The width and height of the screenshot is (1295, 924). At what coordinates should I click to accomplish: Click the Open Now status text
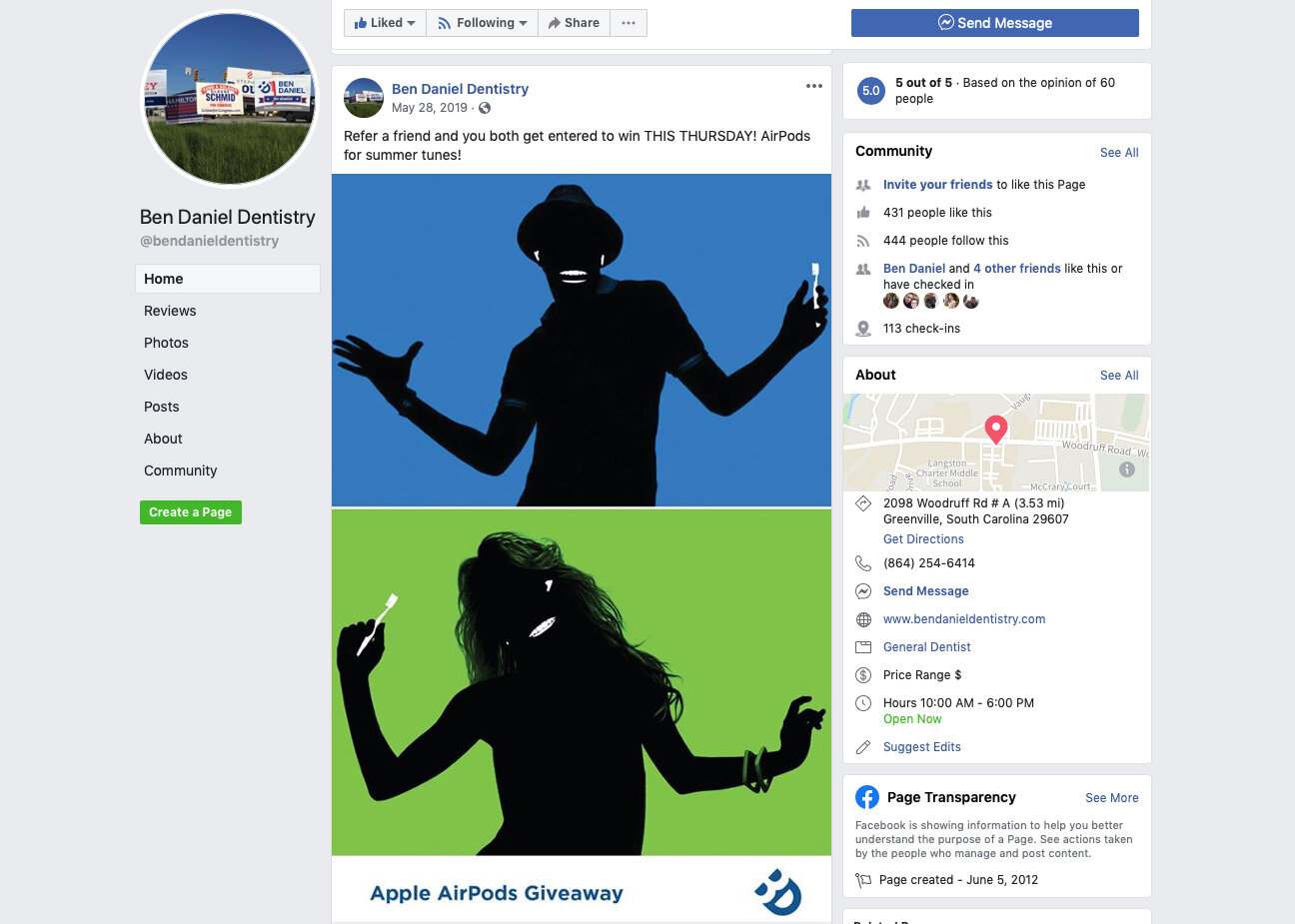coord(912,719)
